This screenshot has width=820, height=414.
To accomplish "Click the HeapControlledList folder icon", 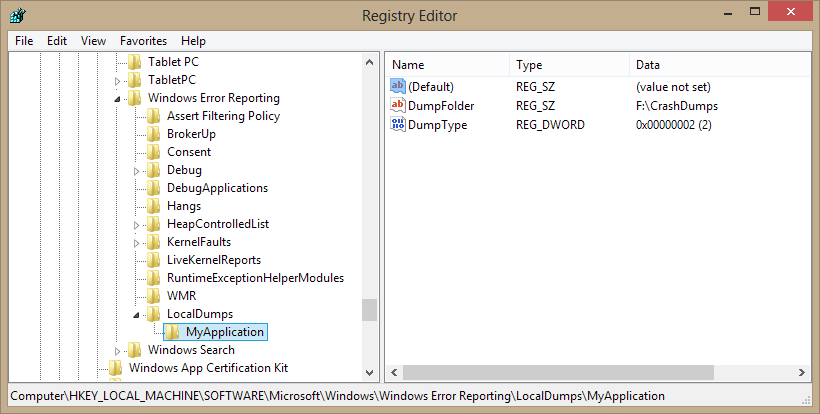I will [154, 224].
